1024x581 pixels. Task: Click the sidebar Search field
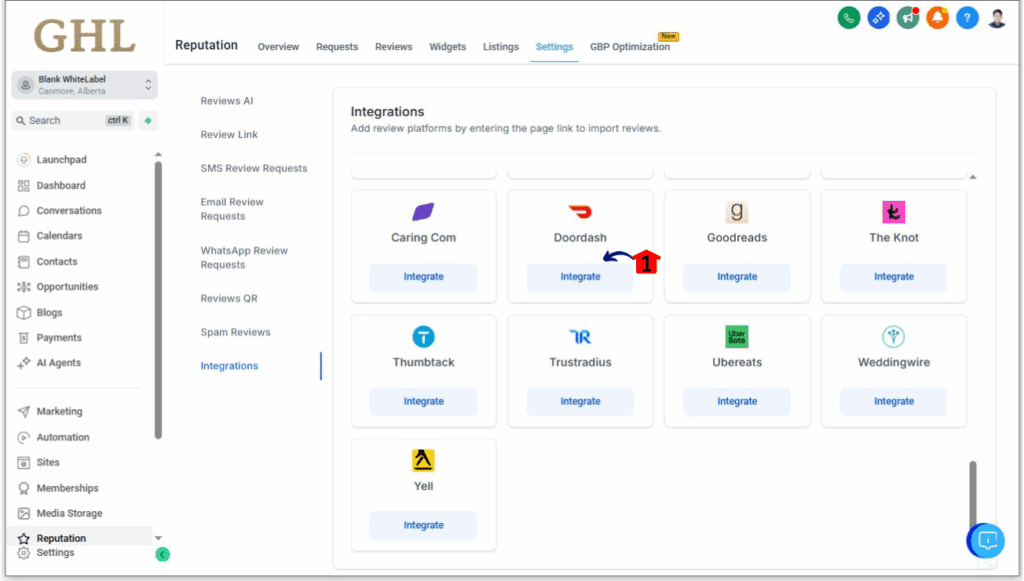coord(72,121)
